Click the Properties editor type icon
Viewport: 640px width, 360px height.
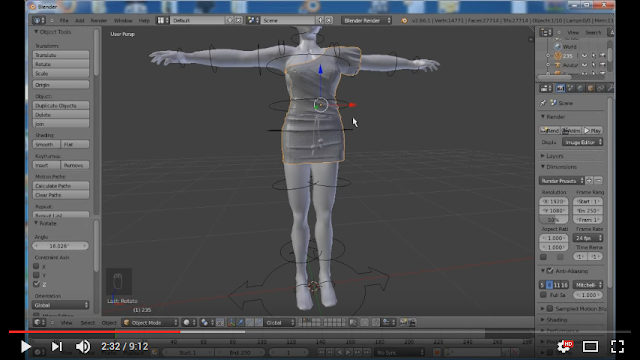coord(546,88)
